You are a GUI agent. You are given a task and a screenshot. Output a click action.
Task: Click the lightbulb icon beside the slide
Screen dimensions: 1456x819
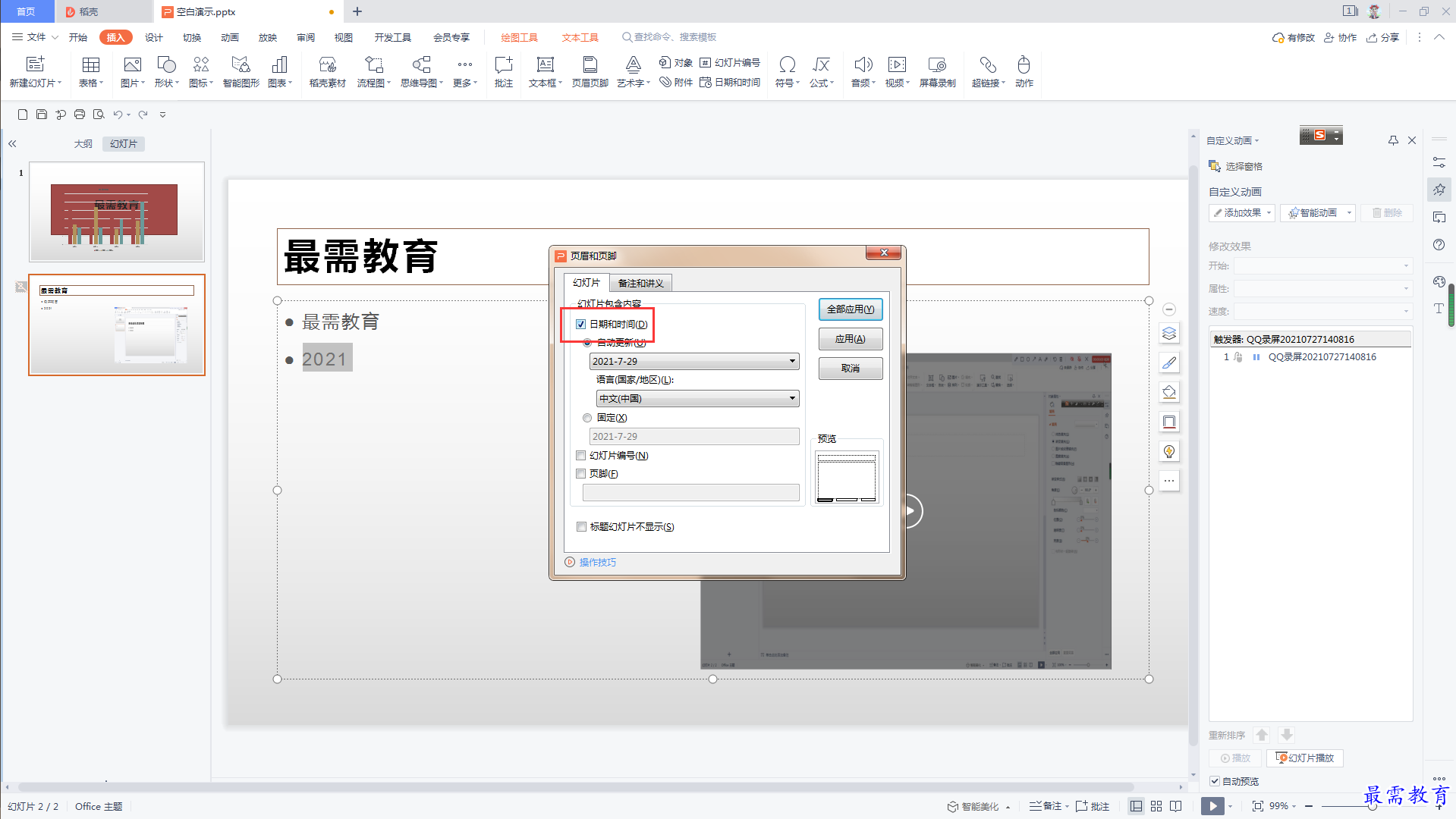pos(1169,451)
